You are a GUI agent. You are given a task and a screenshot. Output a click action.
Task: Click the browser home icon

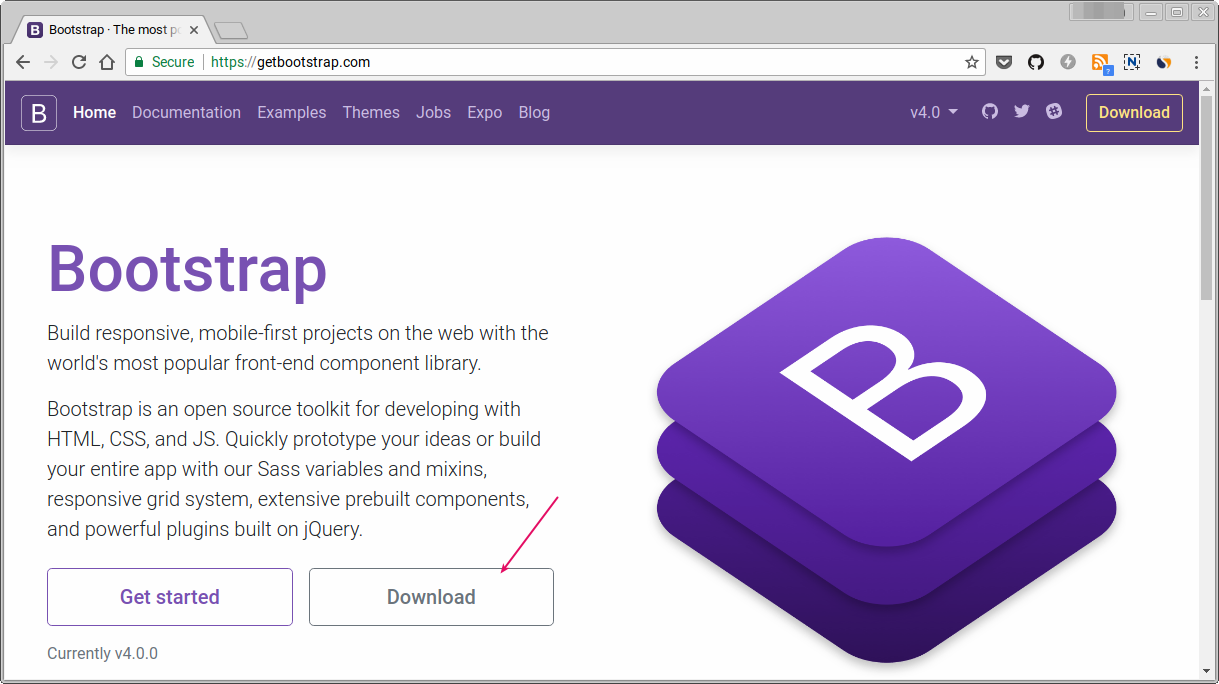tap(107, 62)
